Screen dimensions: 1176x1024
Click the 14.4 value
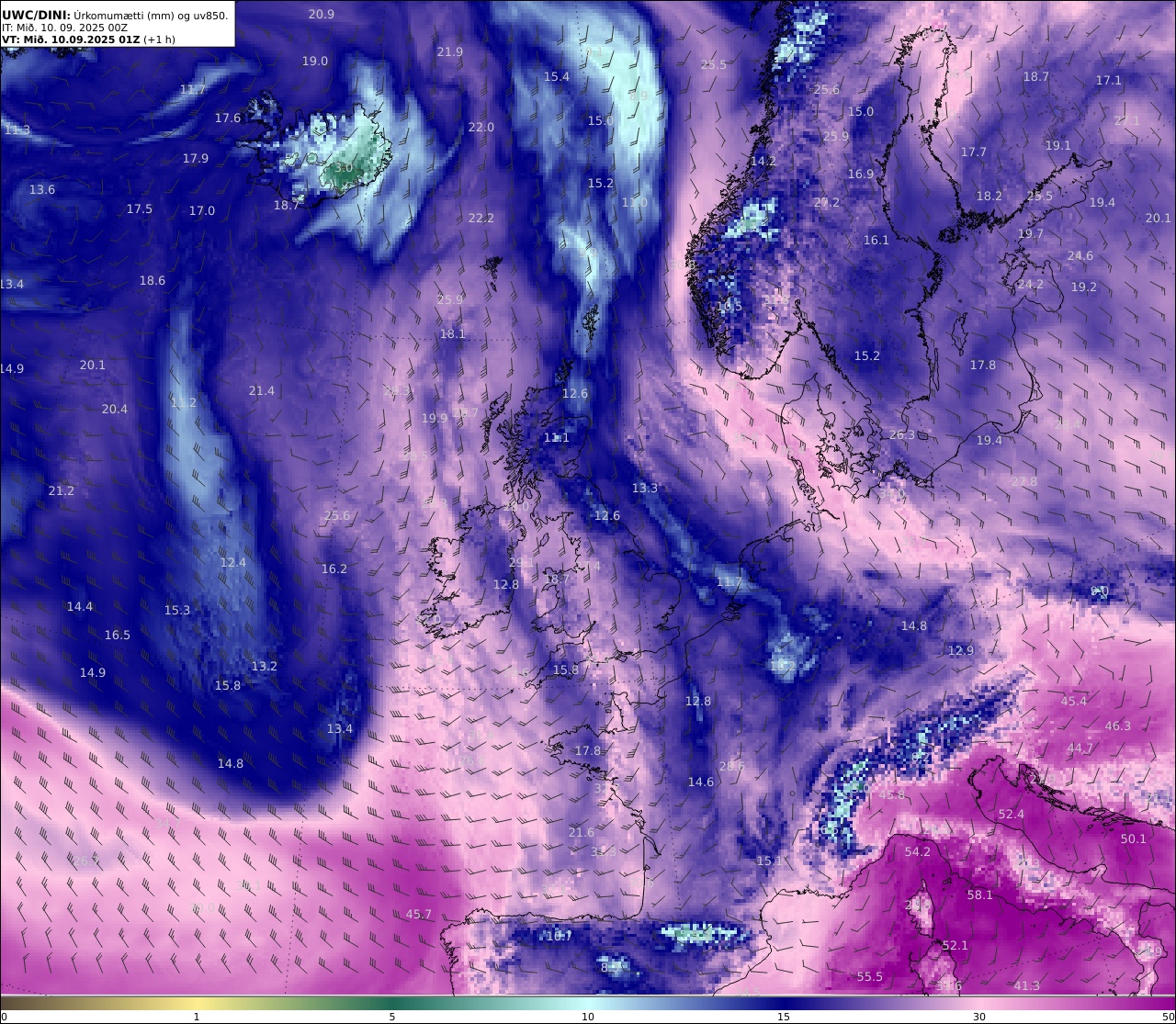pos(80,606)
